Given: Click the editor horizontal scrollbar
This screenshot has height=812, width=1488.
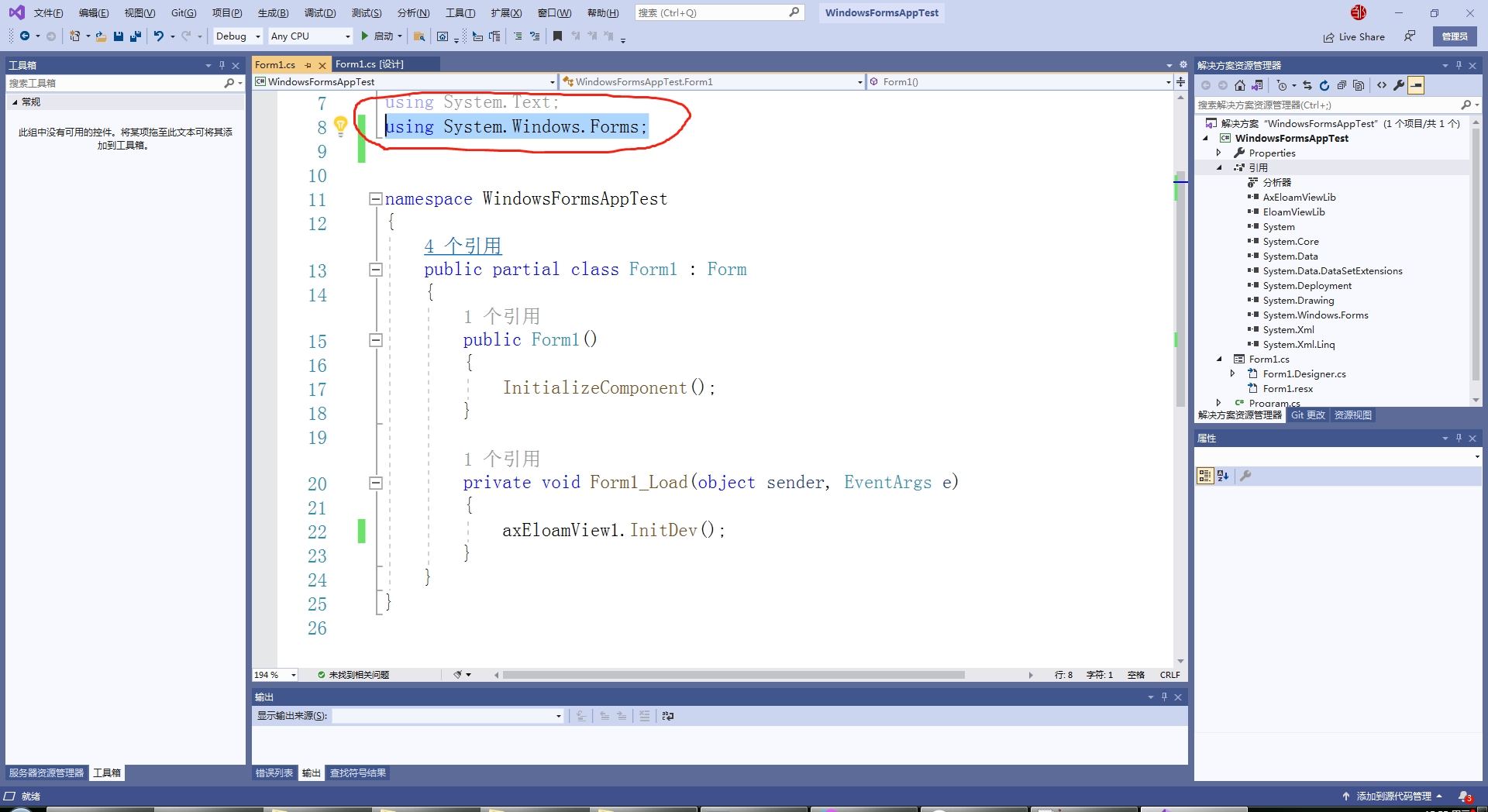Looking at the screenshot, I should 733,675.
